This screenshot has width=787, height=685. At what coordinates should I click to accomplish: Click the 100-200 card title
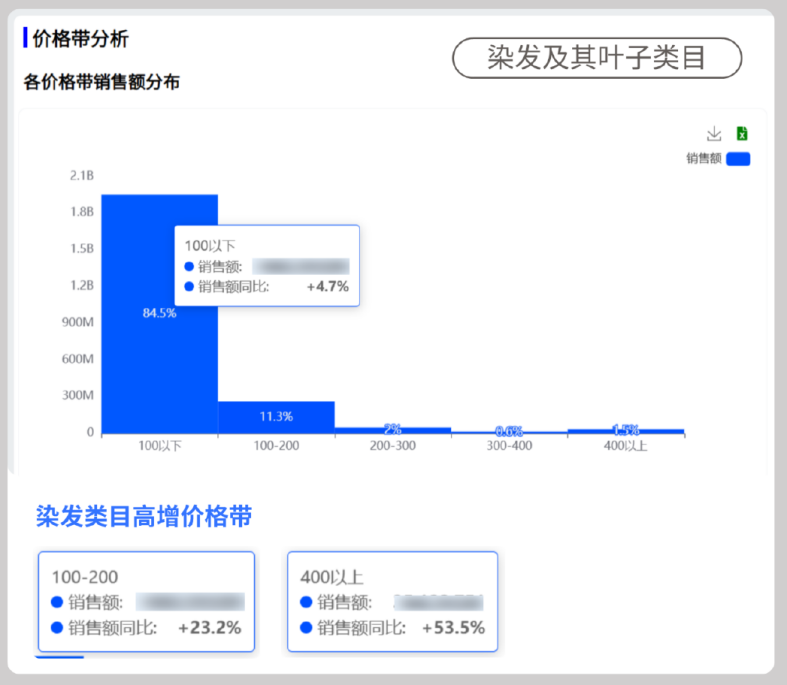(x=85, y=577)
